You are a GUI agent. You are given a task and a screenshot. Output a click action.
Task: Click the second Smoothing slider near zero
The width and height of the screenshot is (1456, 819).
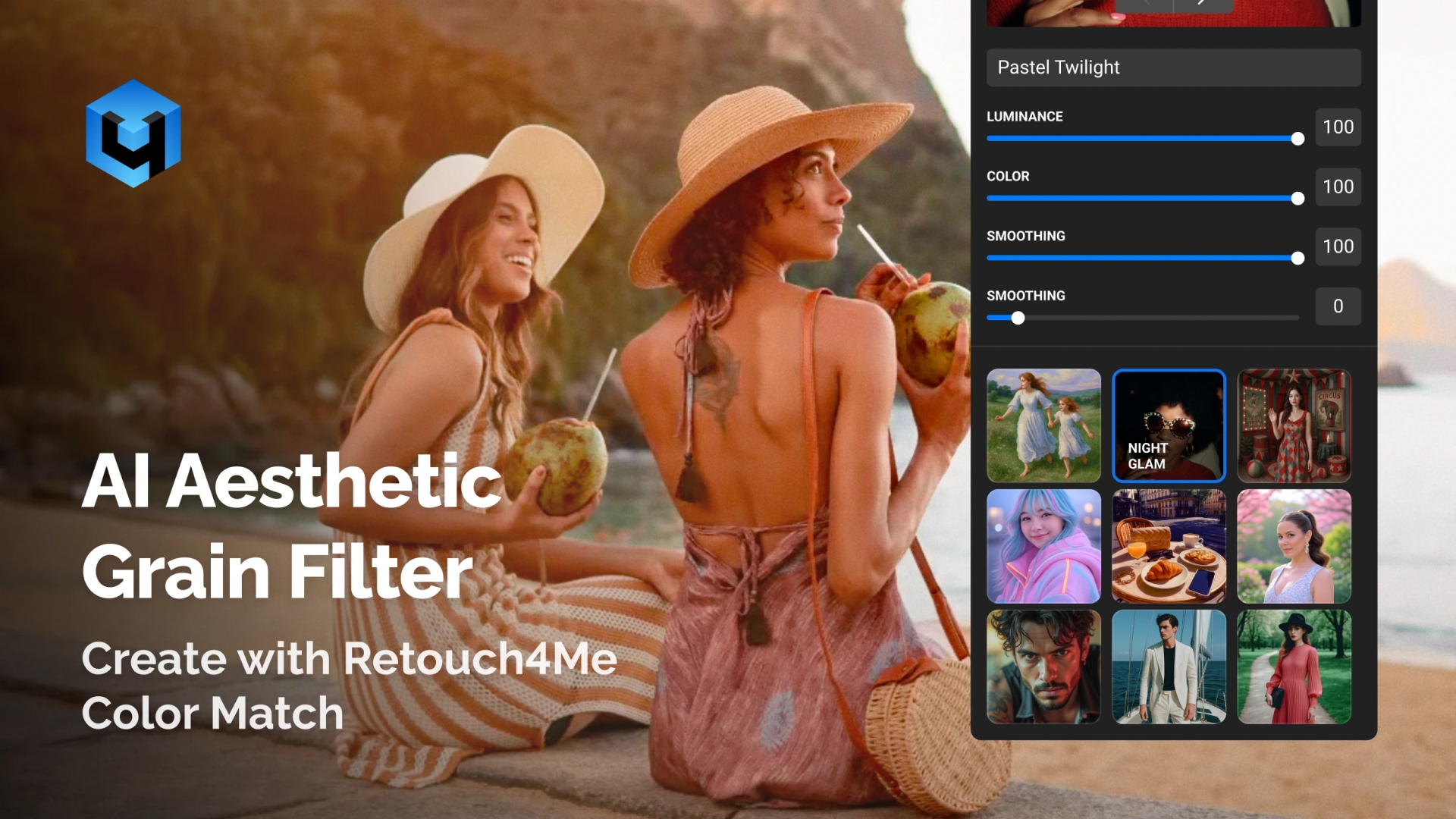coord(1018,318)
